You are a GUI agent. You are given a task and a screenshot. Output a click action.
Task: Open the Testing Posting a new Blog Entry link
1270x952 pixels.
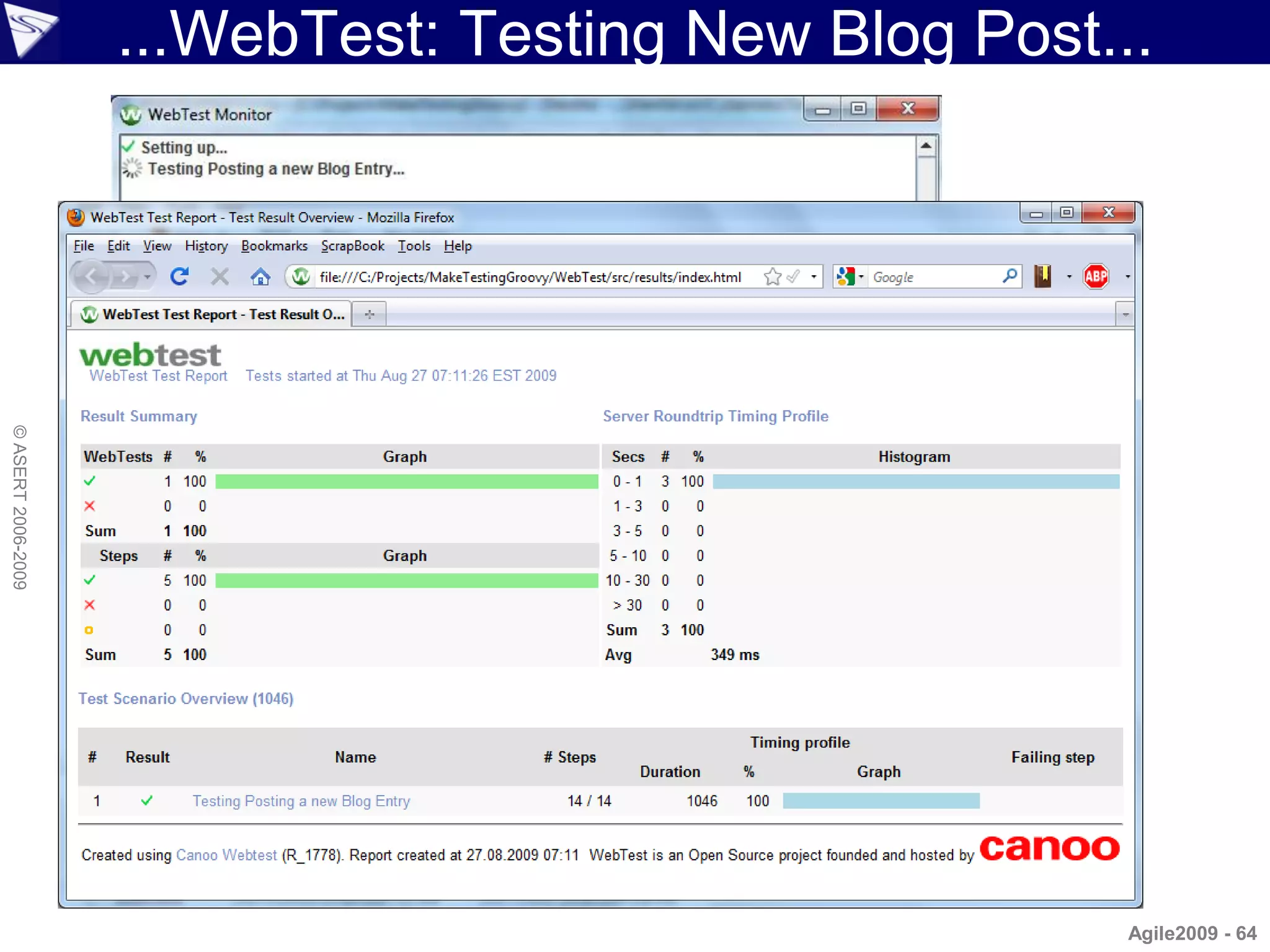pos(301,801)
